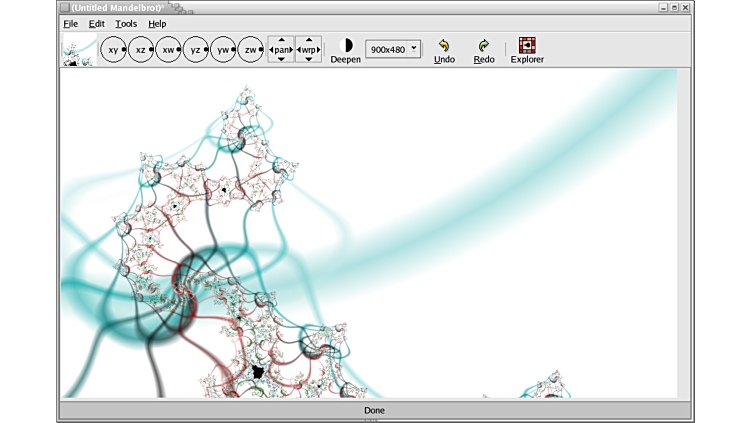Screen dimensions: 752x423
Task: Click the black blob in the fractal image
Action: [x=258, y=372]
